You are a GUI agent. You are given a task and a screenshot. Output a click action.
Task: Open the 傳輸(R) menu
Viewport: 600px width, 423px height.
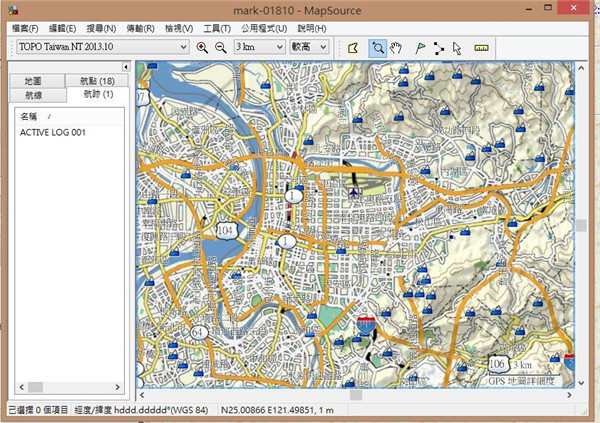[x=140, y=28]
